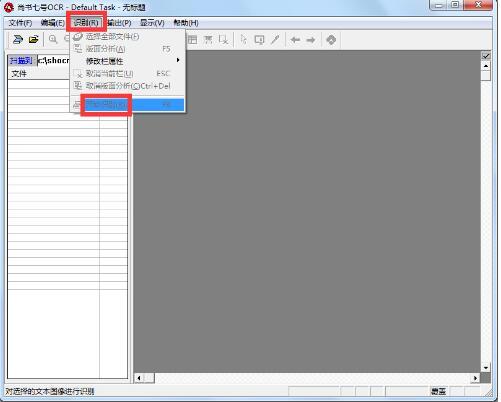
Task: Select the table layout toolbar icon
Action: coord(192,40)
